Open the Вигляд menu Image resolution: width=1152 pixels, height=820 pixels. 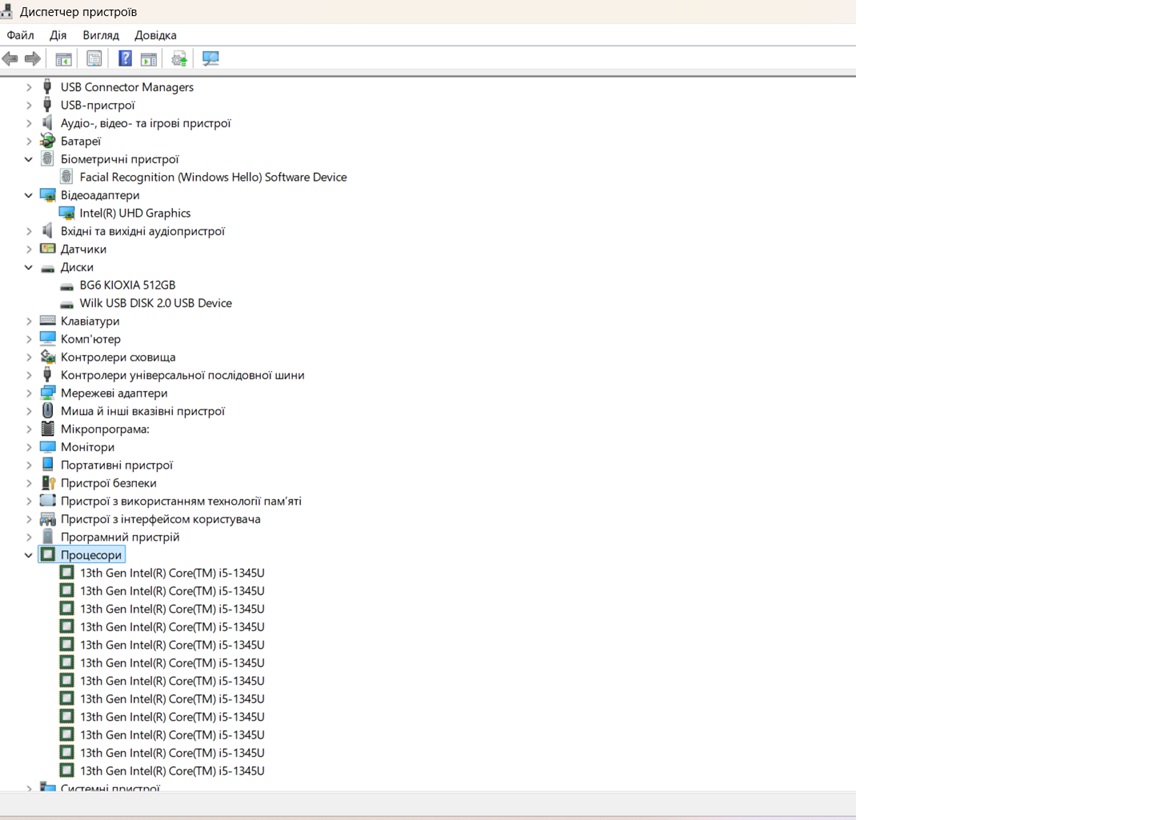(101, 35)
